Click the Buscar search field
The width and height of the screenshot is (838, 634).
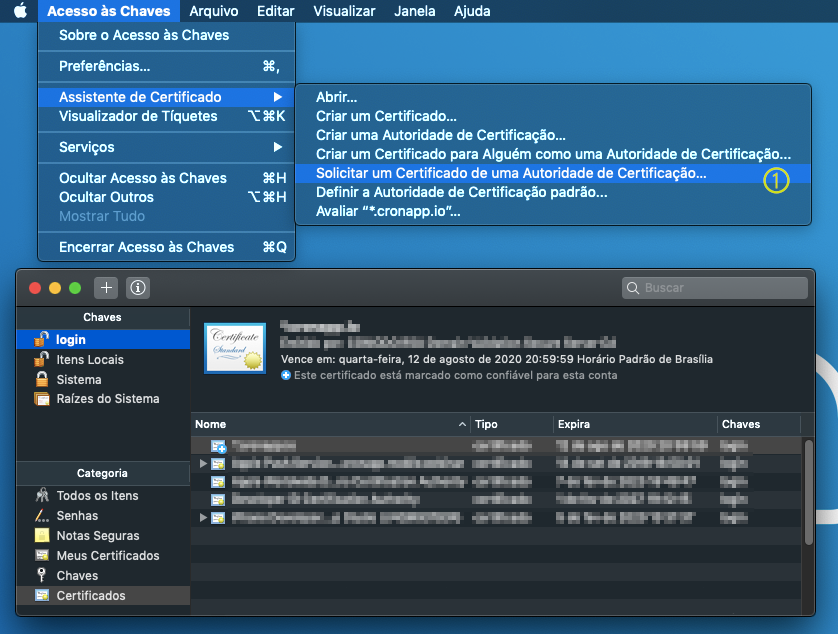click(715, 288)
